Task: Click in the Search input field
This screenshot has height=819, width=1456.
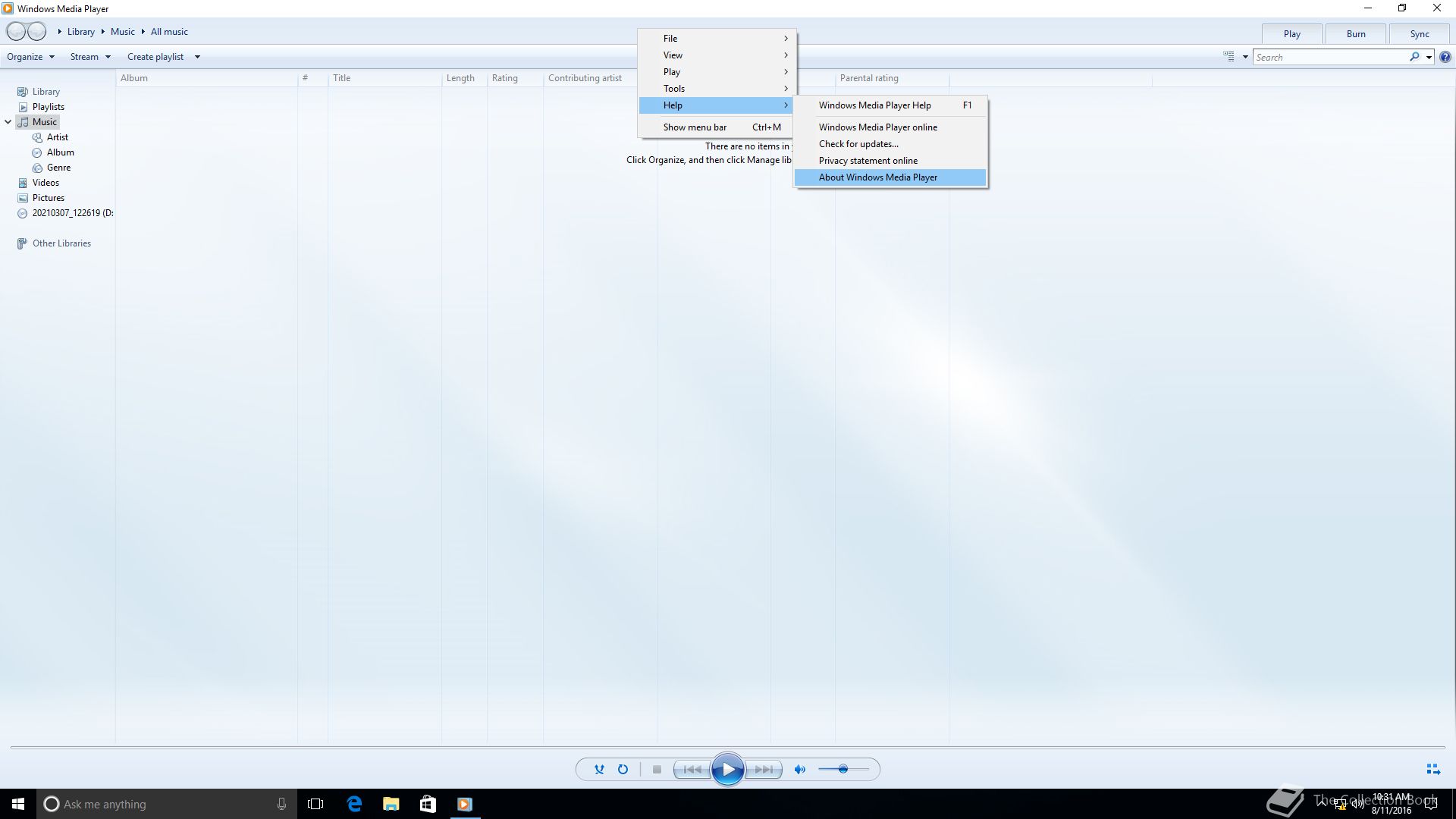Action: (1331, 57)
